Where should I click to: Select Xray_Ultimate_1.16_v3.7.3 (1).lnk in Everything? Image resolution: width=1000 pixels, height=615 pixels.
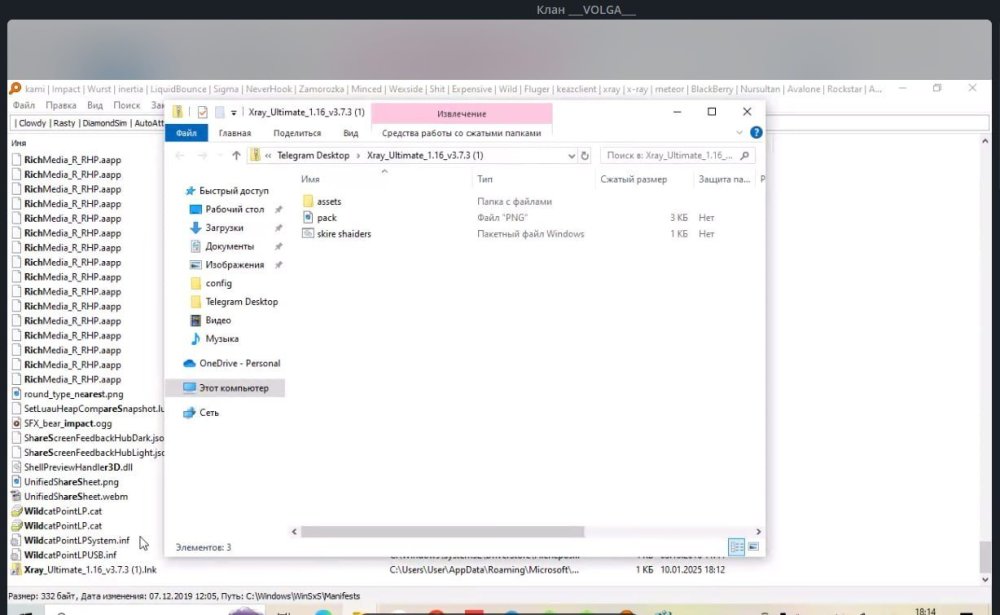tap(89, 570)
